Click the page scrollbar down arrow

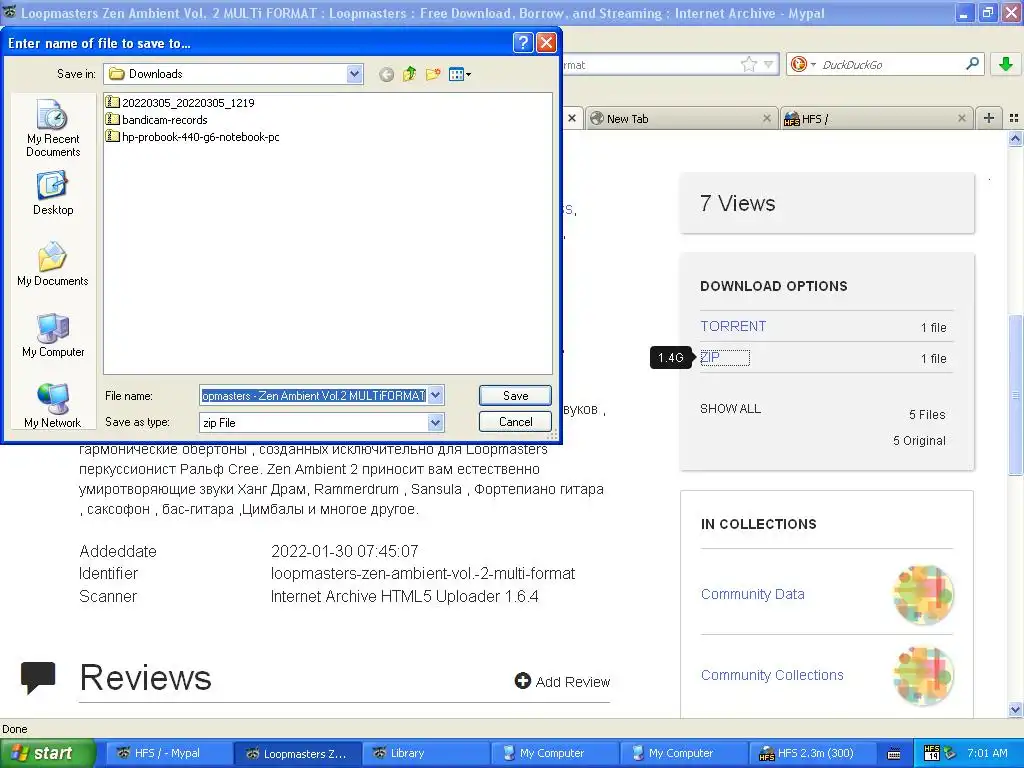point(1015,709)
